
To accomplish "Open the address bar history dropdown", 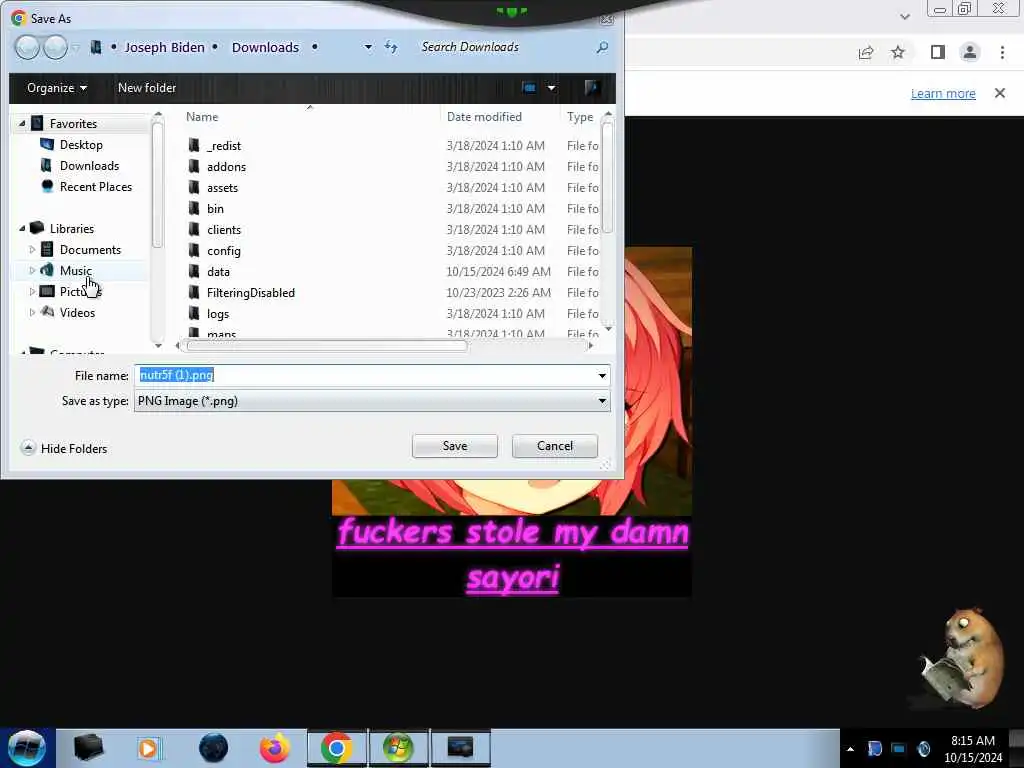I will pos(368,47).
